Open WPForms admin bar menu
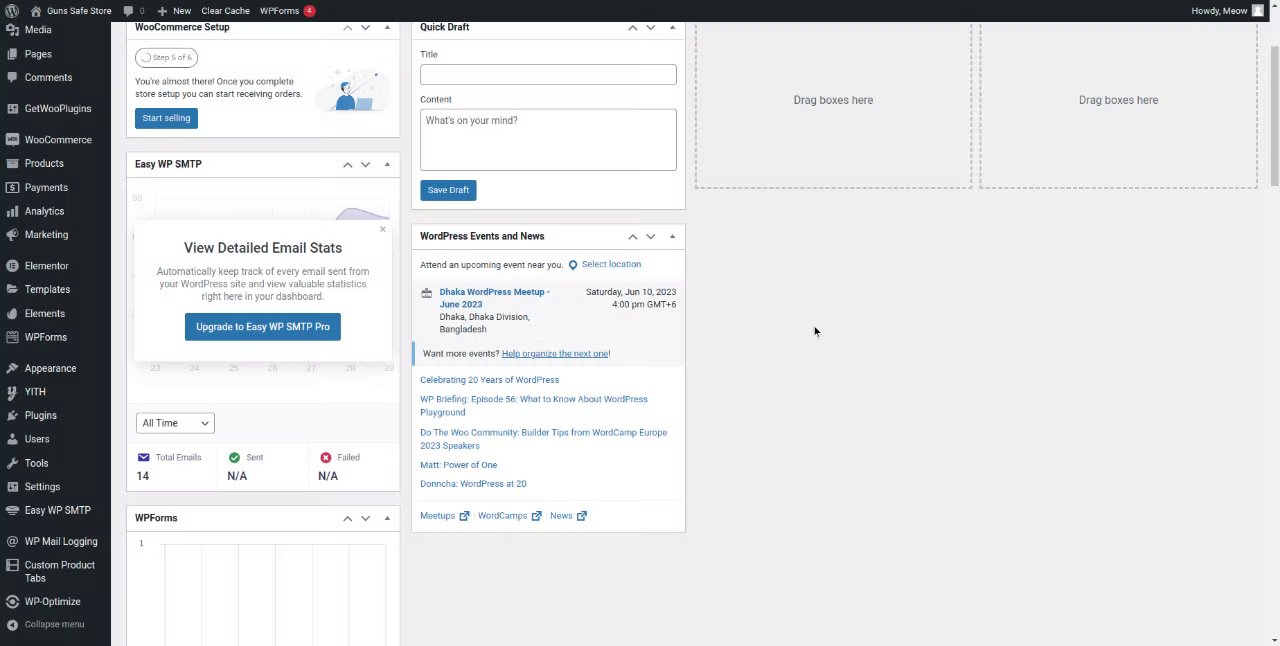 point(287,11)
